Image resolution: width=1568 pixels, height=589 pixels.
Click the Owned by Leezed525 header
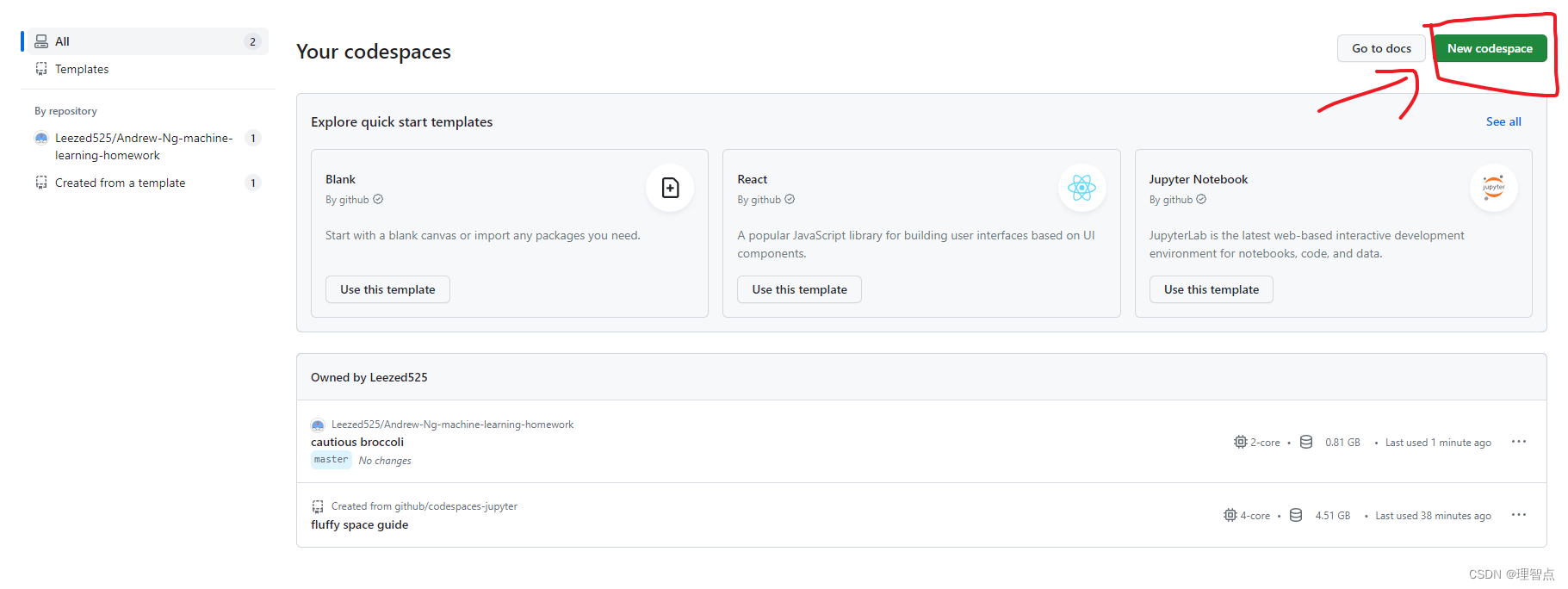[369, 377]
